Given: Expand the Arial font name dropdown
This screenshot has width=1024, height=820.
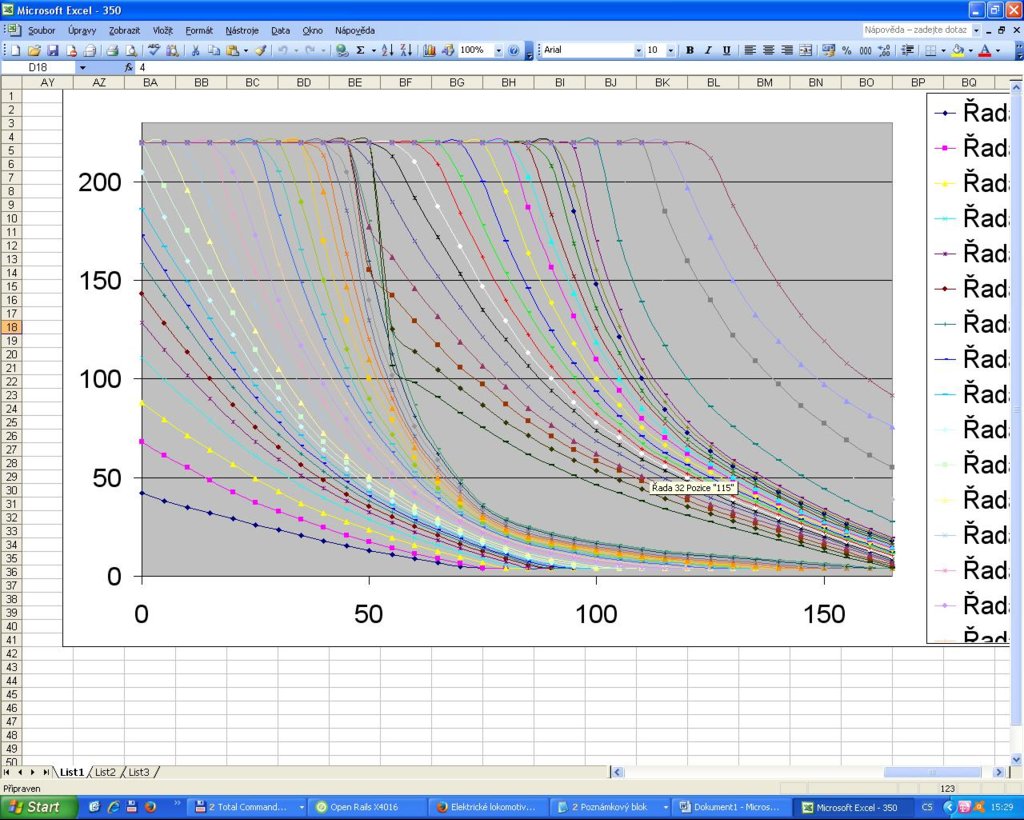Looking at the screenshot, I should tap(638, 50).
